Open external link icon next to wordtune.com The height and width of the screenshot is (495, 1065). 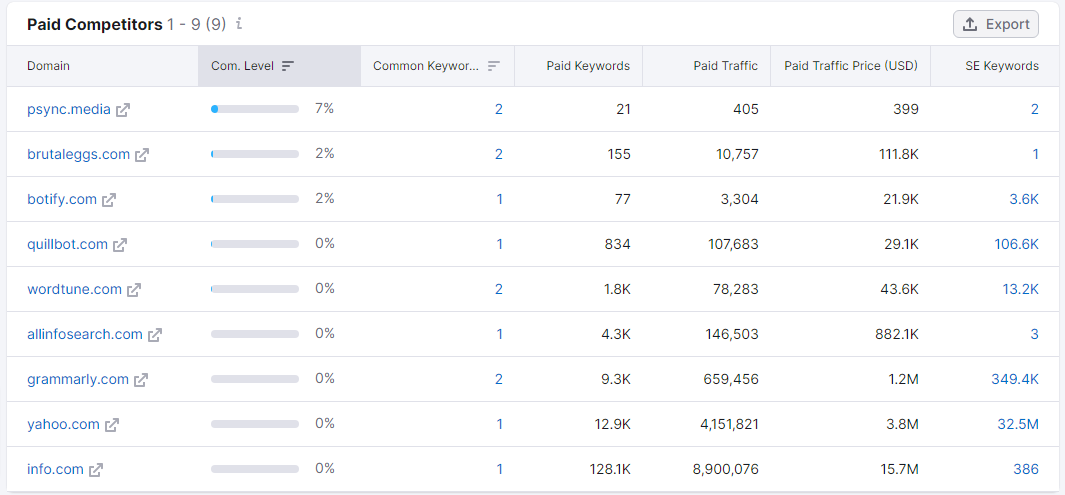(134, 289)
